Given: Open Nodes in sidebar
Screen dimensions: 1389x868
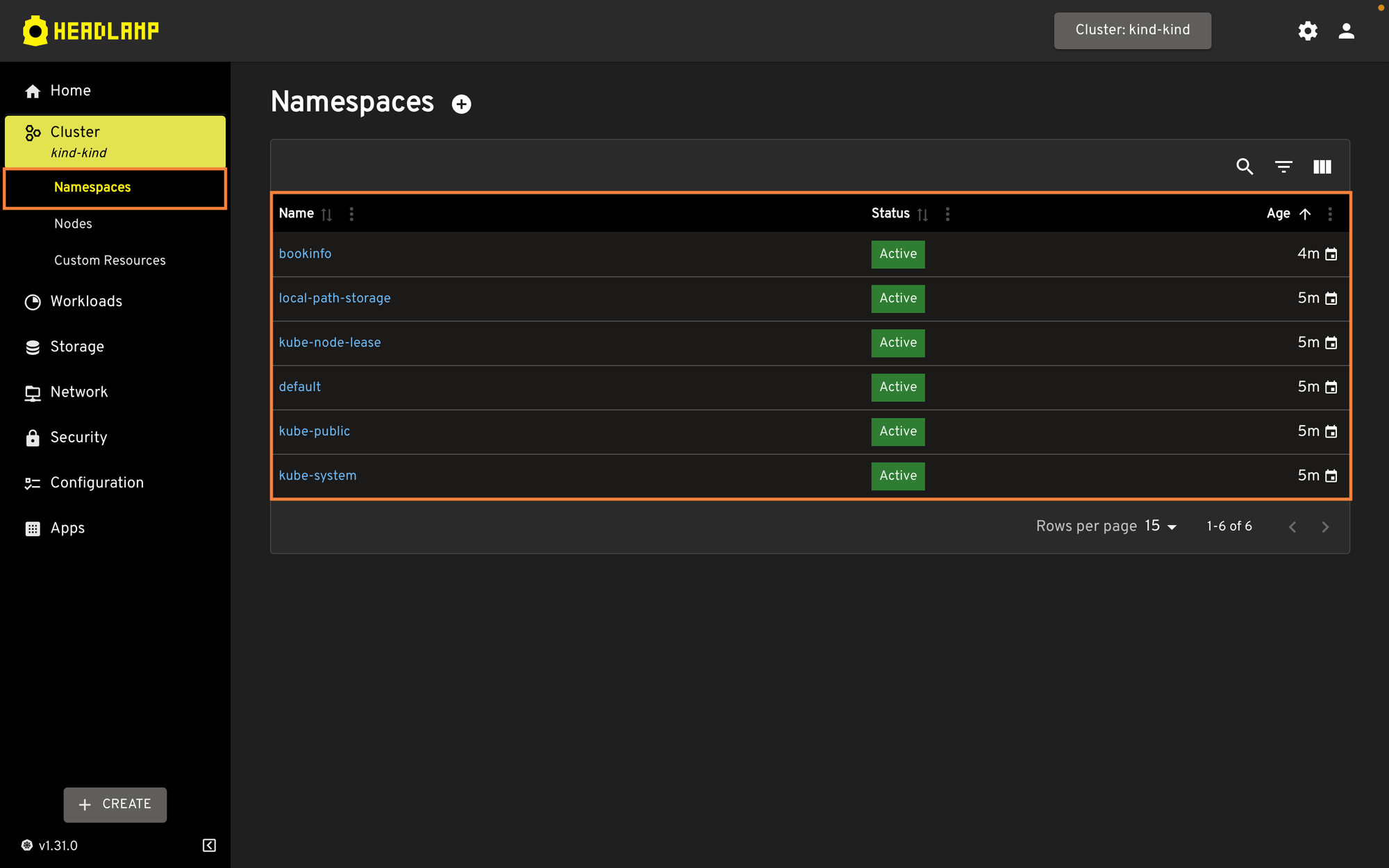Looking at the screenshot, I should tap(115, 224).
